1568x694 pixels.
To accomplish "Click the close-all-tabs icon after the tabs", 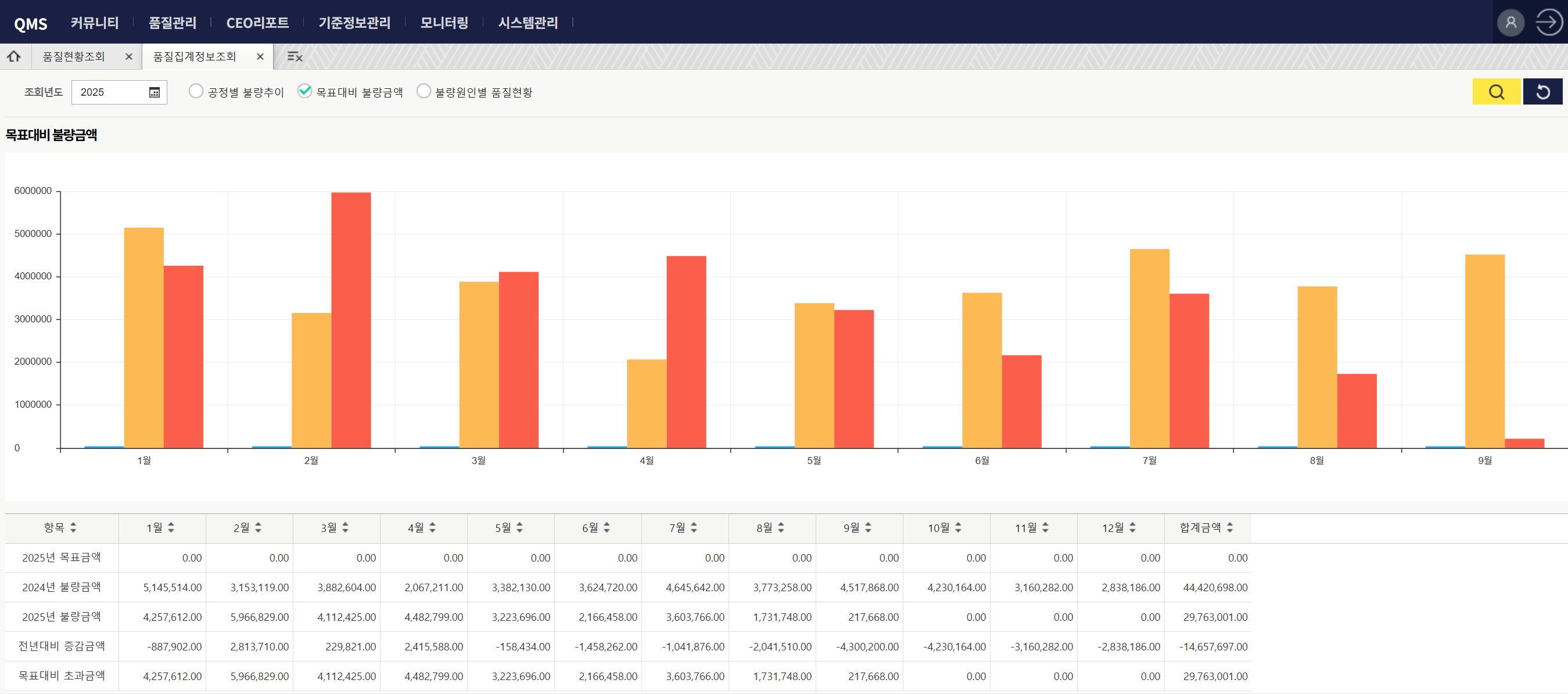I will [x=295, y=56].
